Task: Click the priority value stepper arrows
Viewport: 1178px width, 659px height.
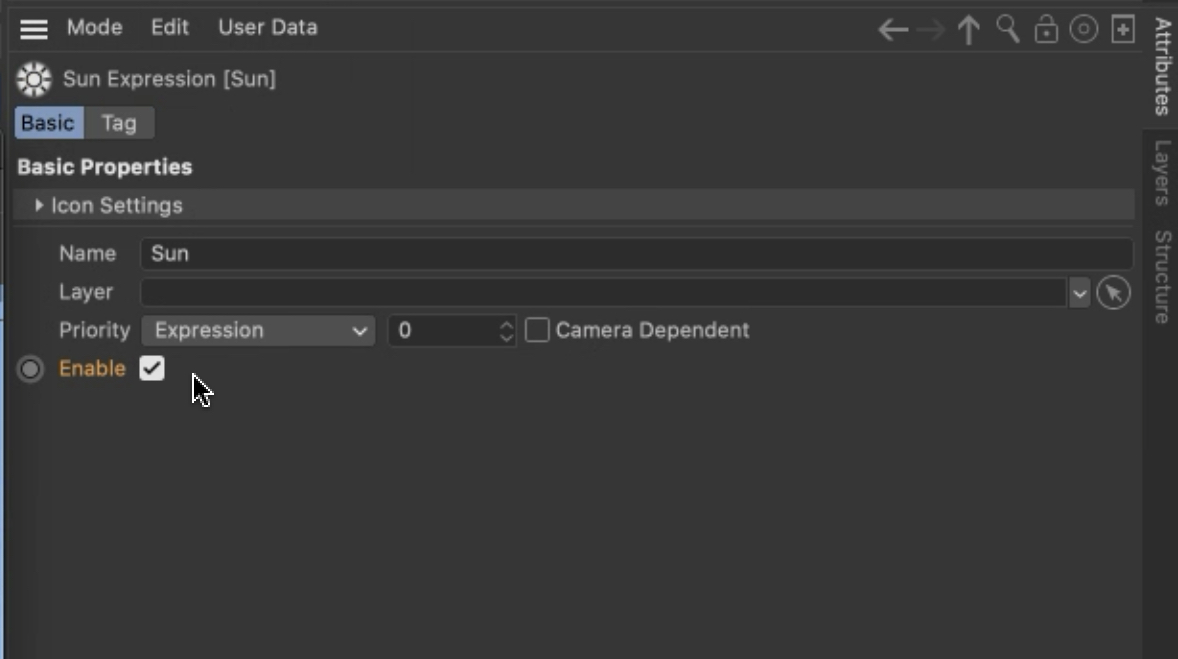Action: (506, 330)
